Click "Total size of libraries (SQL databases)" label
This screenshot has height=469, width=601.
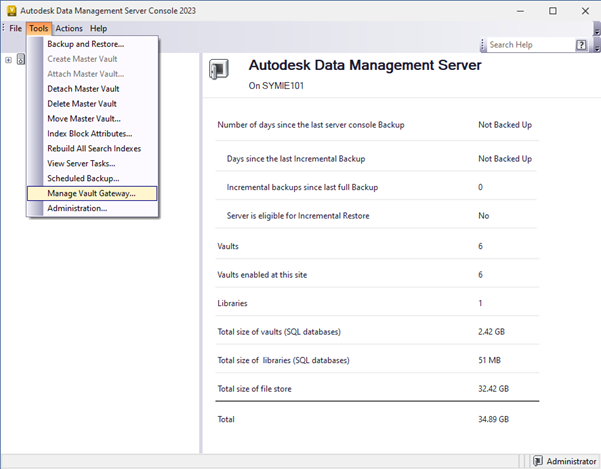click(283, 360)
